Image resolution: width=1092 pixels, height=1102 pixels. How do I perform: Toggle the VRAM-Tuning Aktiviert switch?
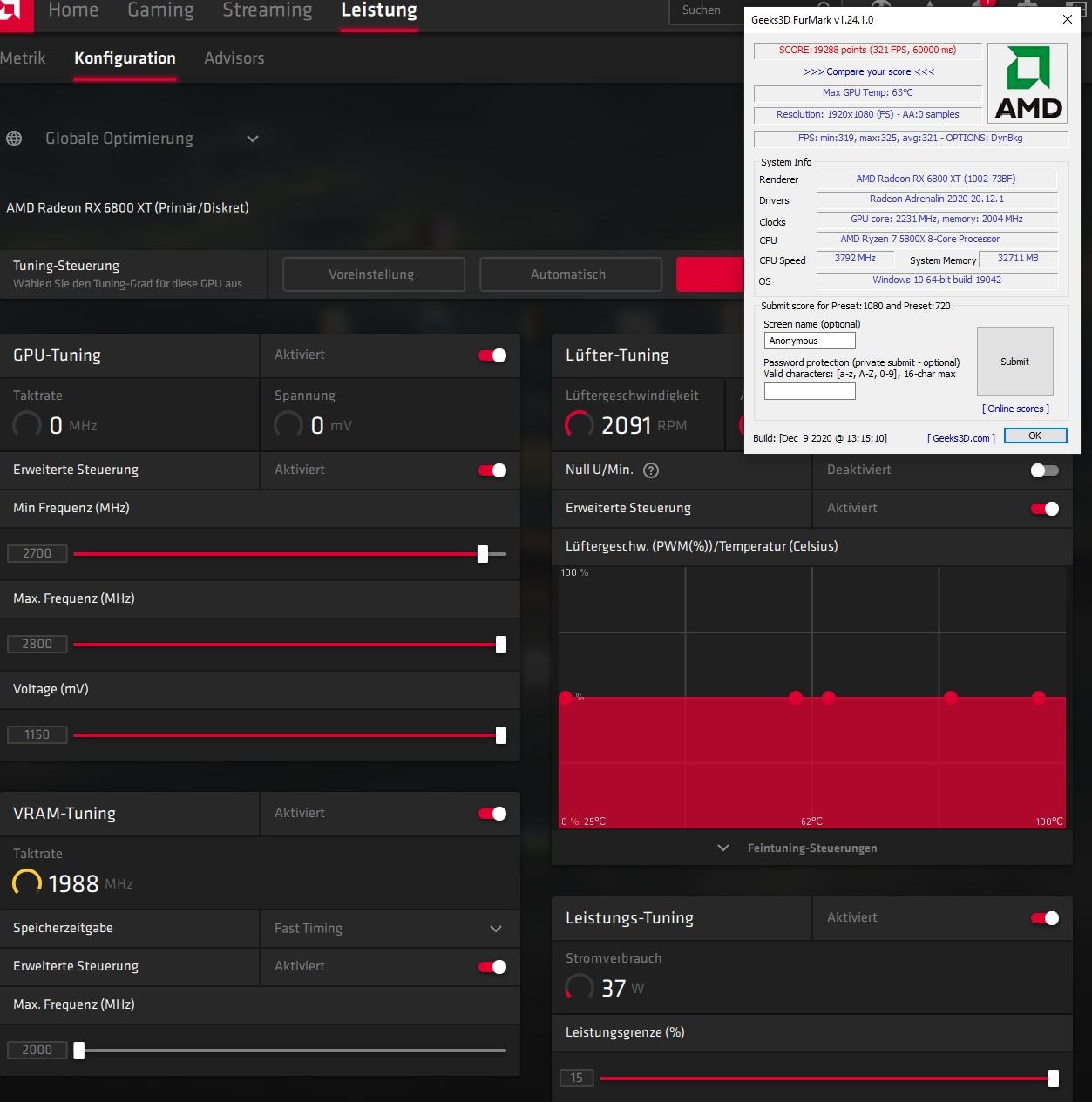492,814
